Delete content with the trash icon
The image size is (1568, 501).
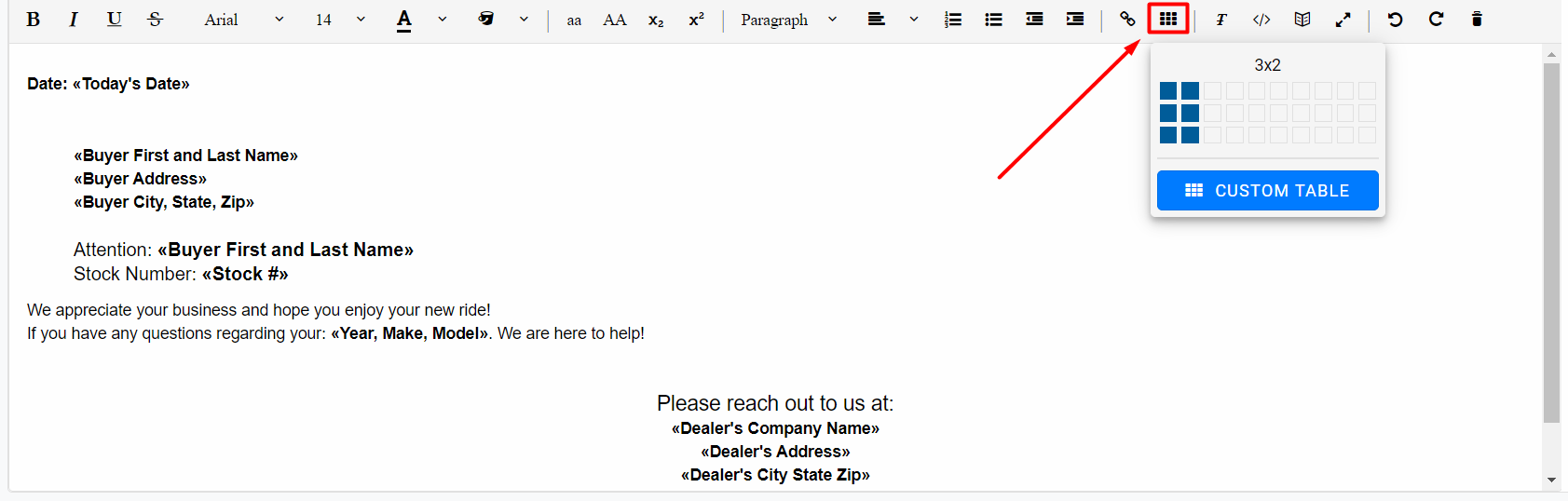[x=1477, y=20]
